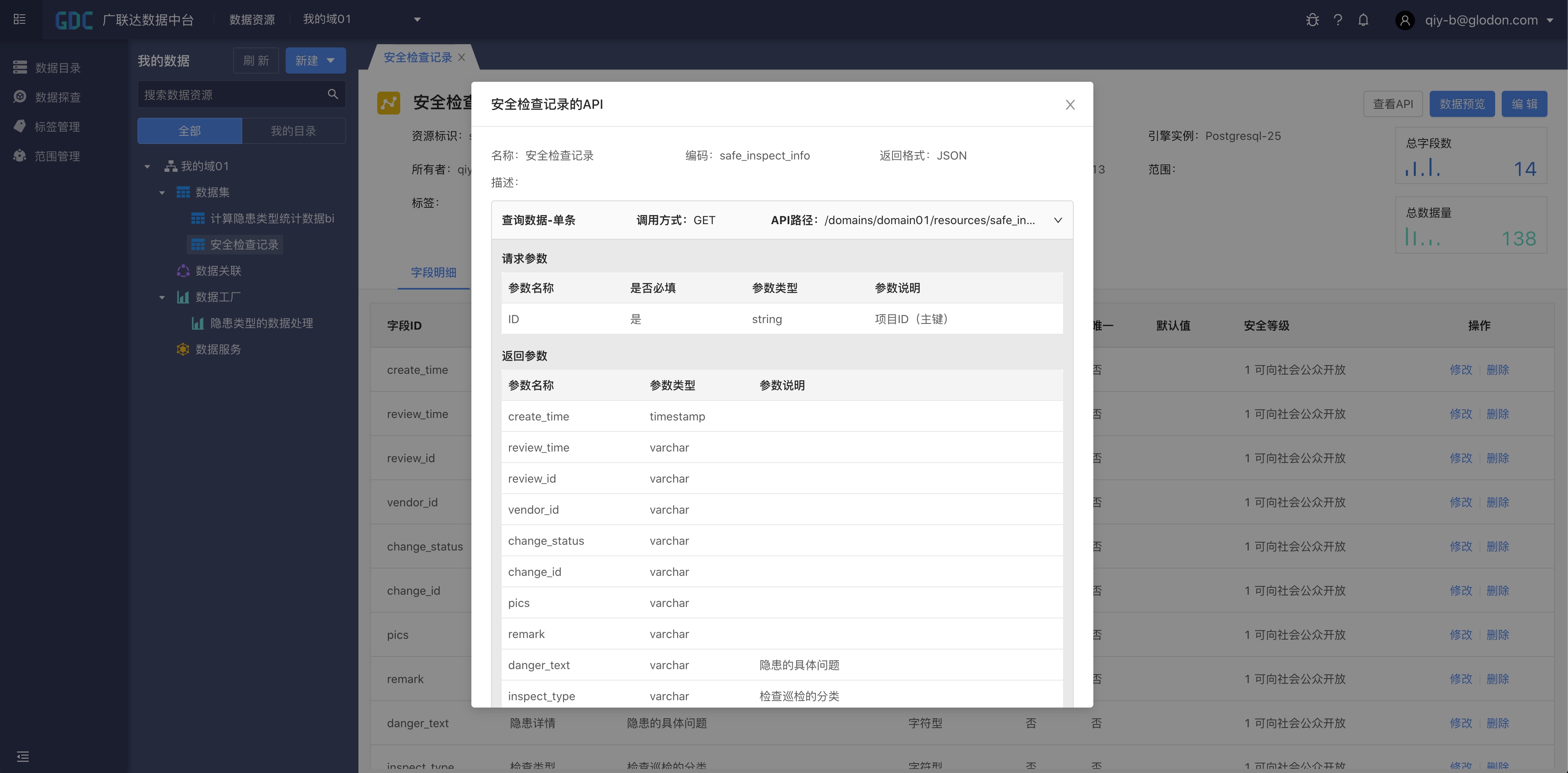Select the 全部 toggle button
The image size is (1568, 773).
189,131
